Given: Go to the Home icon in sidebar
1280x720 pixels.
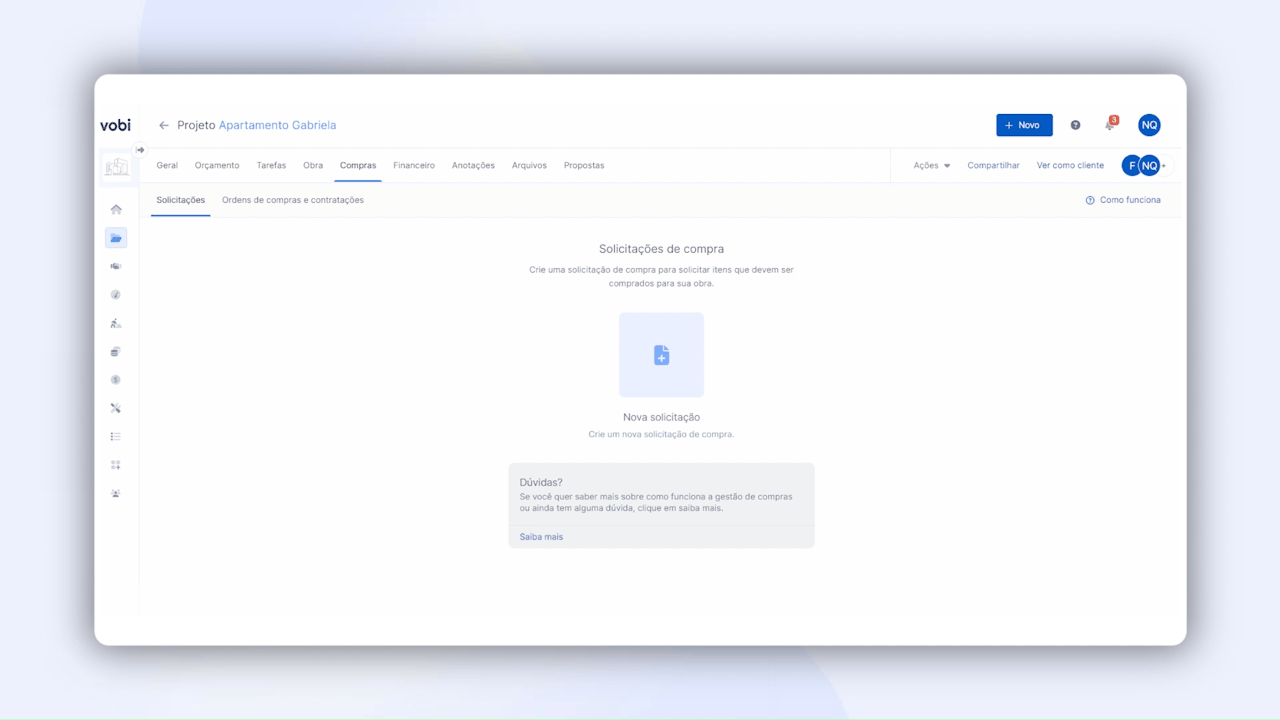Looking at the screenshot, I should tap(116, 209).
